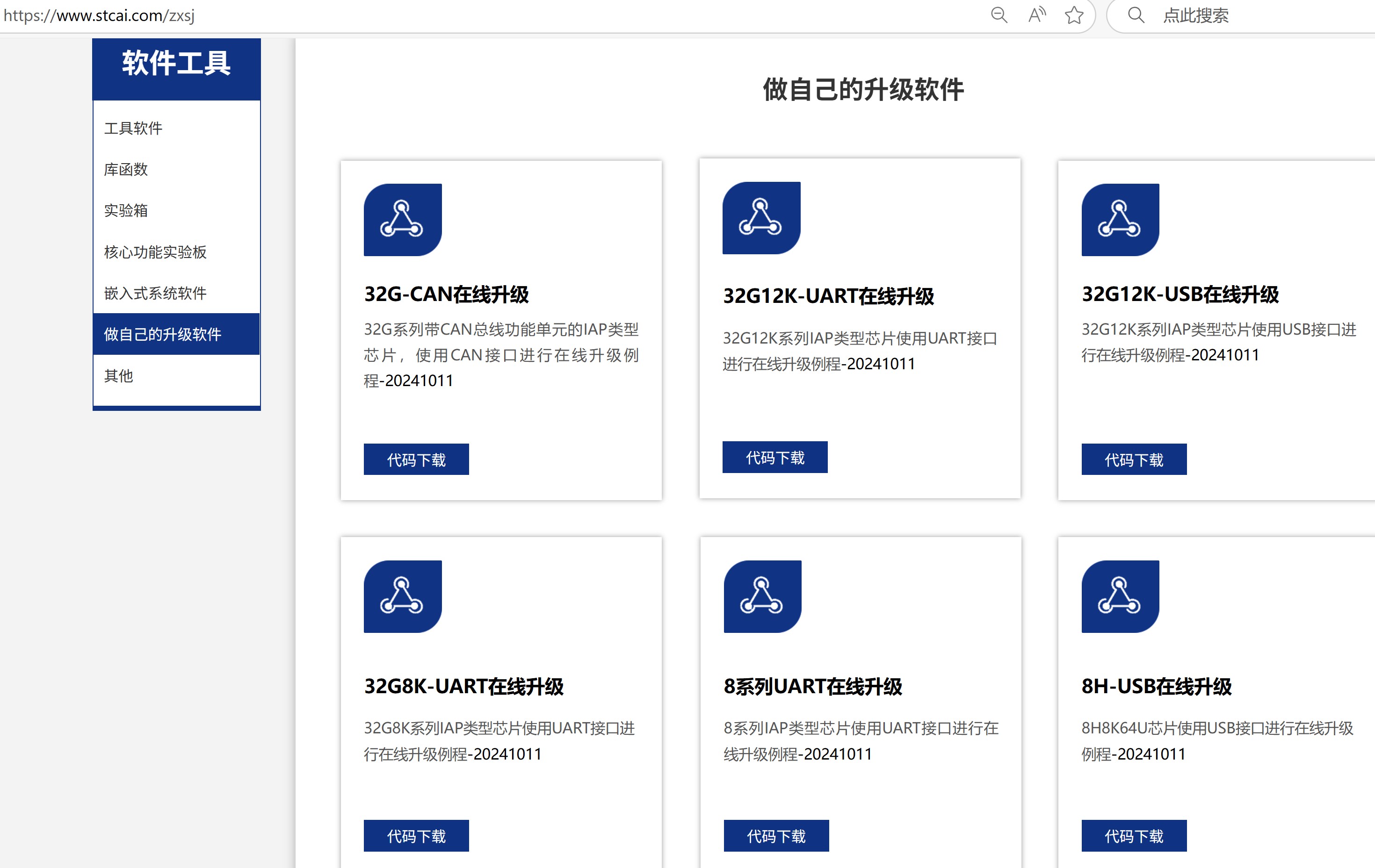This screenshot has height=868, width=1375.
Task: Go to 核心功能实验板 sidebar item
Action: point(176,251)
